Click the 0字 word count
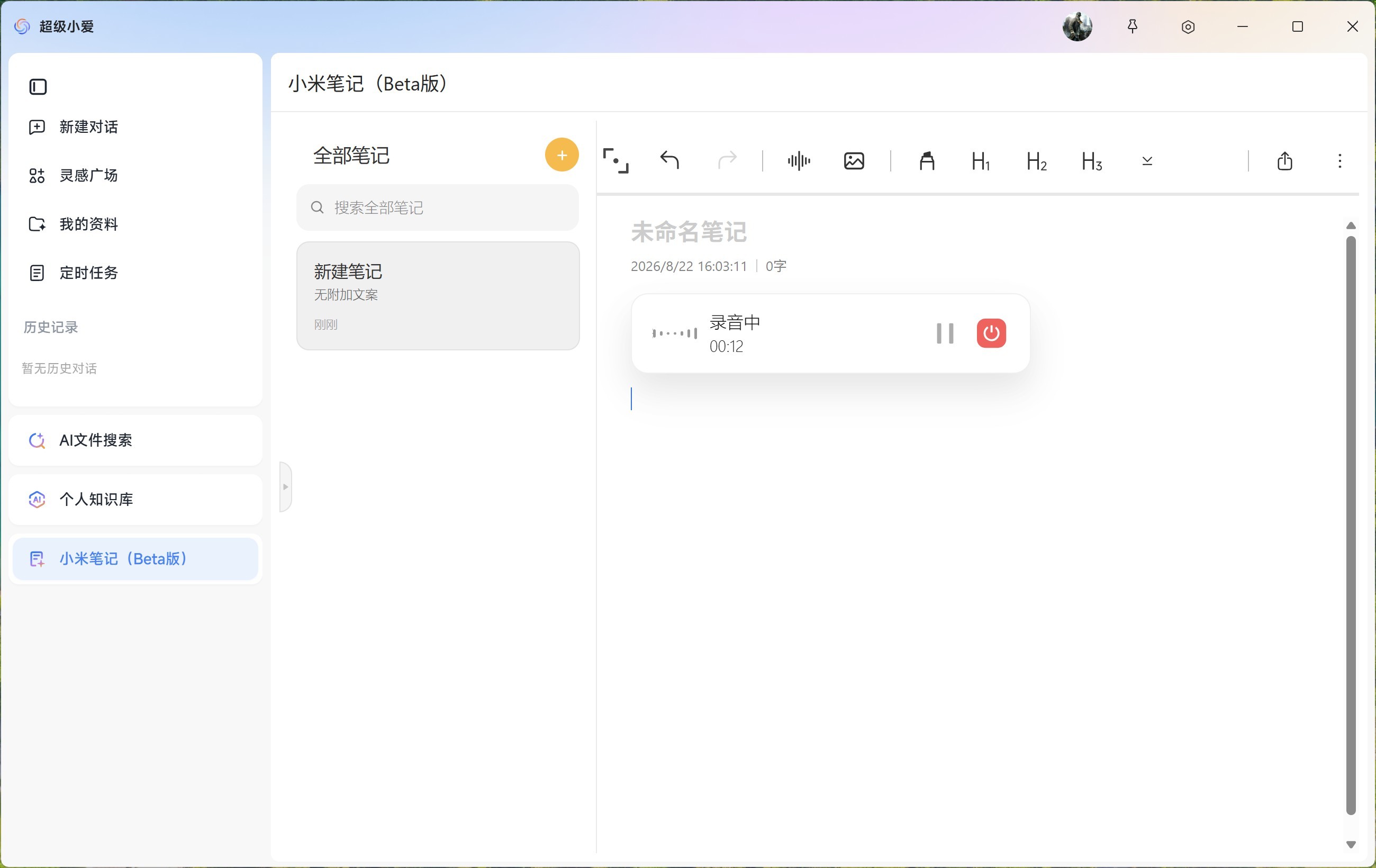1376x868 pixels. (x=776, y=266)
